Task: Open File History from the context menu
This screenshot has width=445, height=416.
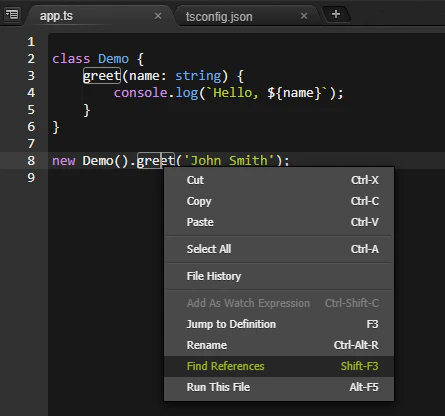Action: (279, 276)
